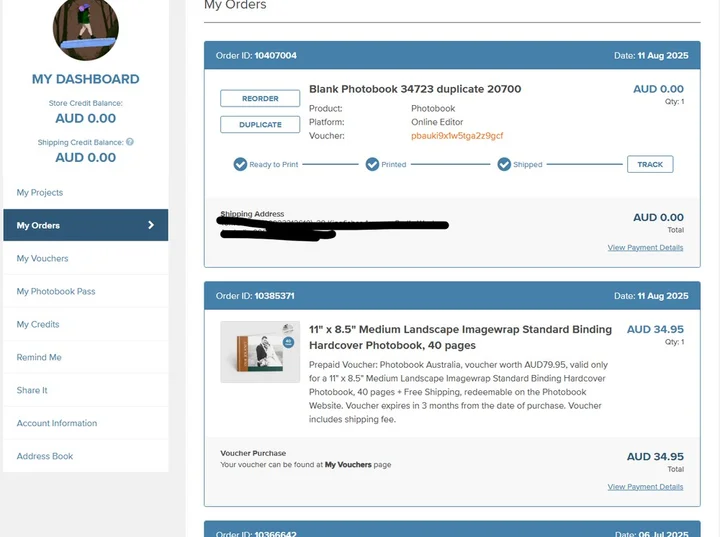Open voucher code pbauki9x1w5tga2z9gcf link
Screen dimensions: 720x537
457,135
